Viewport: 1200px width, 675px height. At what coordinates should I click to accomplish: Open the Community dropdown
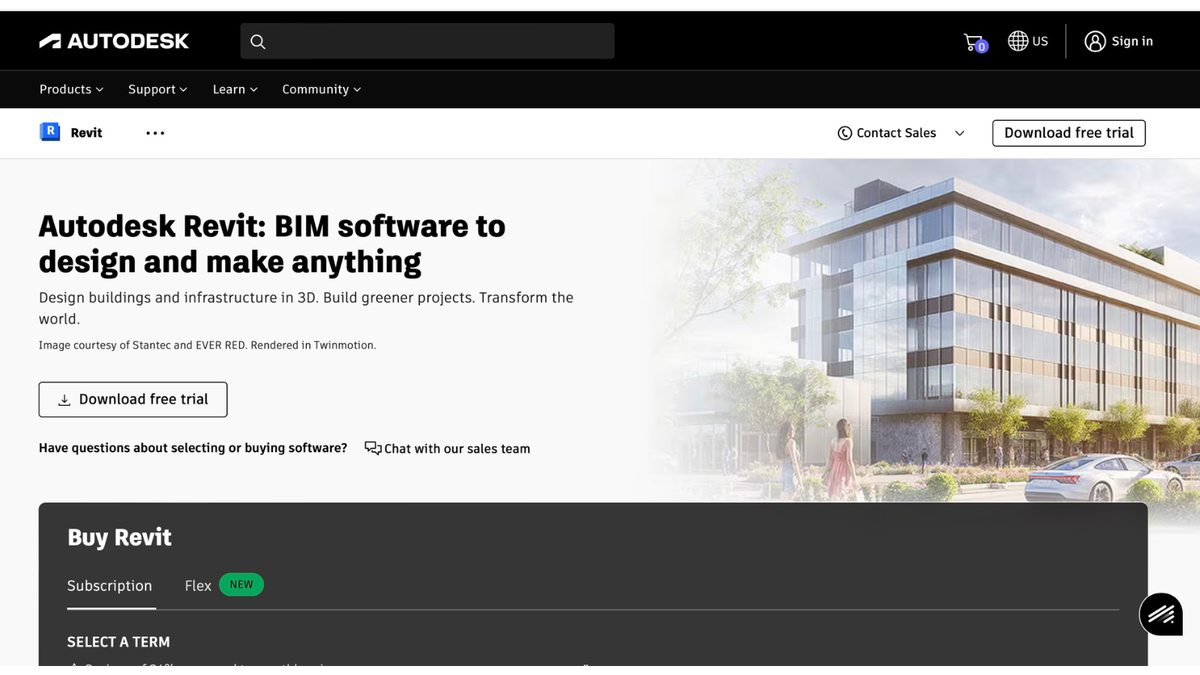click(x=320, y=89)
